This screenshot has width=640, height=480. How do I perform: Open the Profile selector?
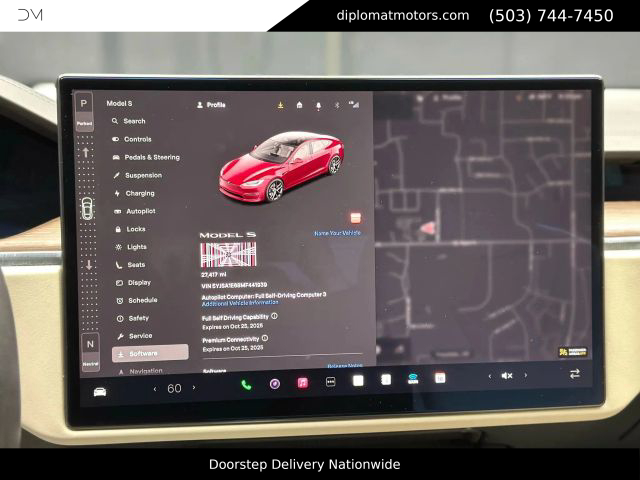[x=211, y=105]
